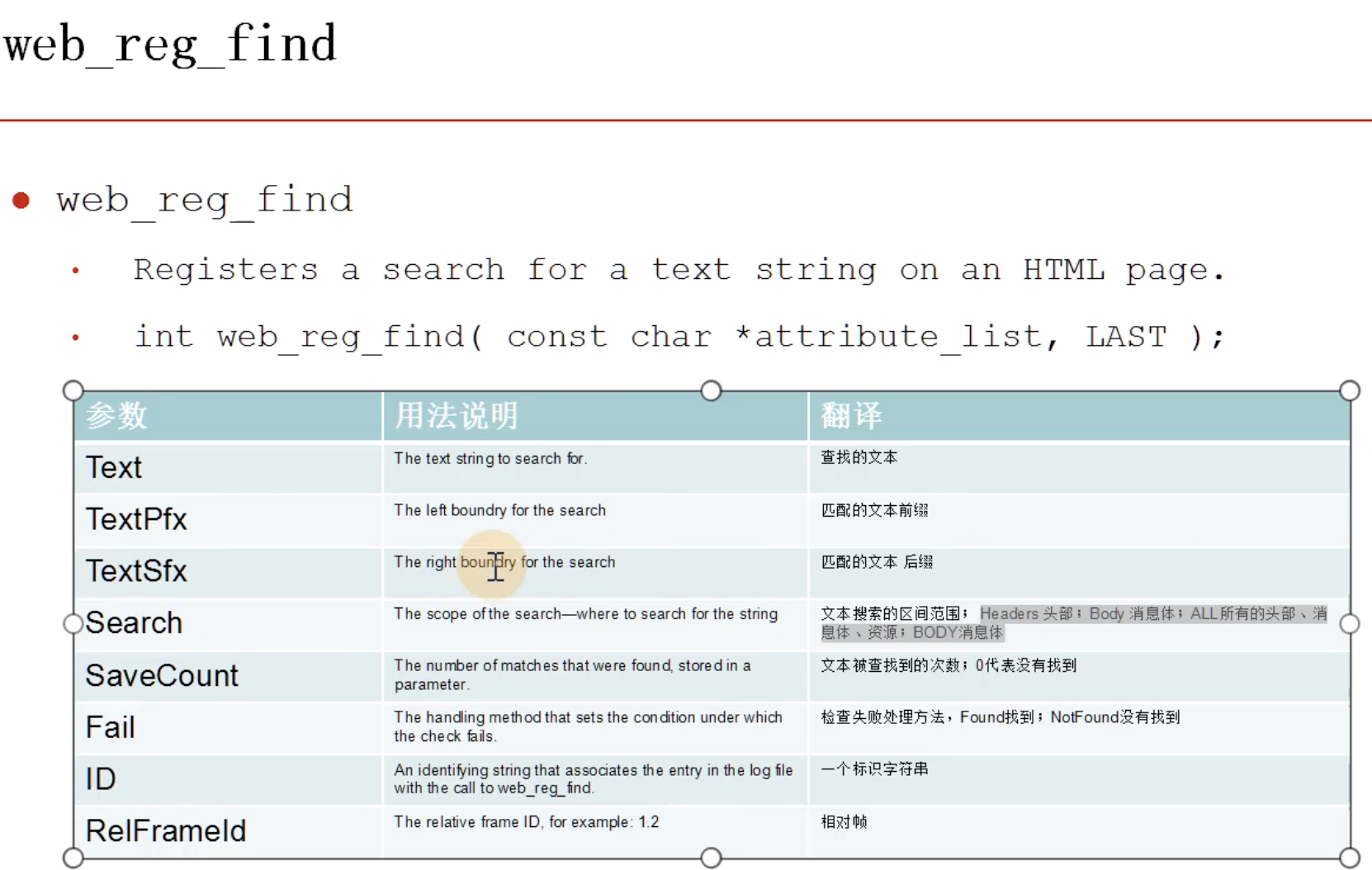
Task: Click 'The text string to search for.' cell
Action: (595, 468)
